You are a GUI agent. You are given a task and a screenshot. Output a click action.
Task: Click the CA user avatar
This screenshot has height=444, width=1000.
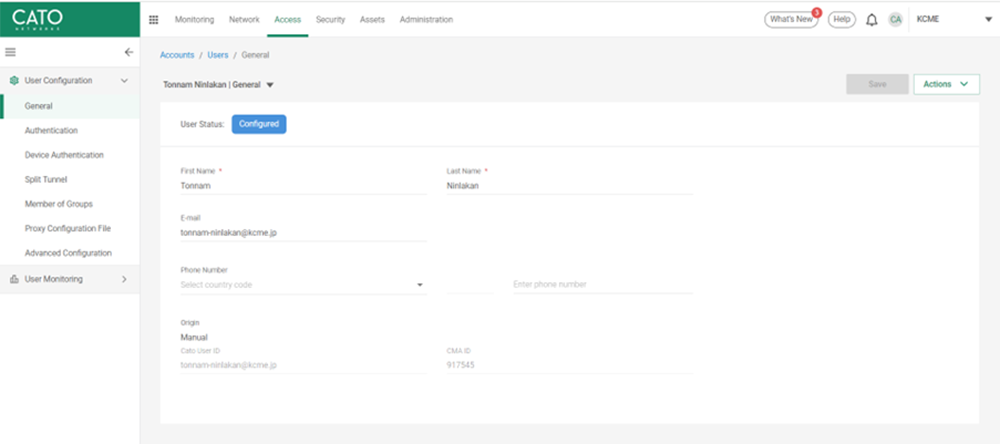pos(895,20)
